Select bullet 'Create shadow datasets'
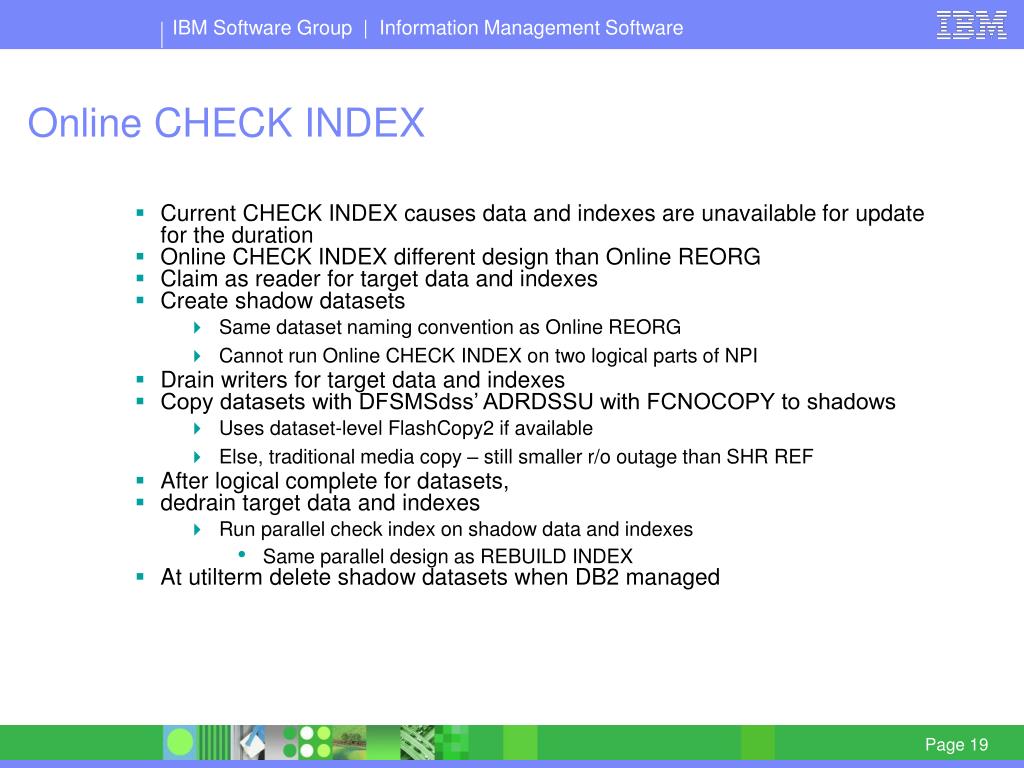The image size is (1024, 768). click(283, 300)
